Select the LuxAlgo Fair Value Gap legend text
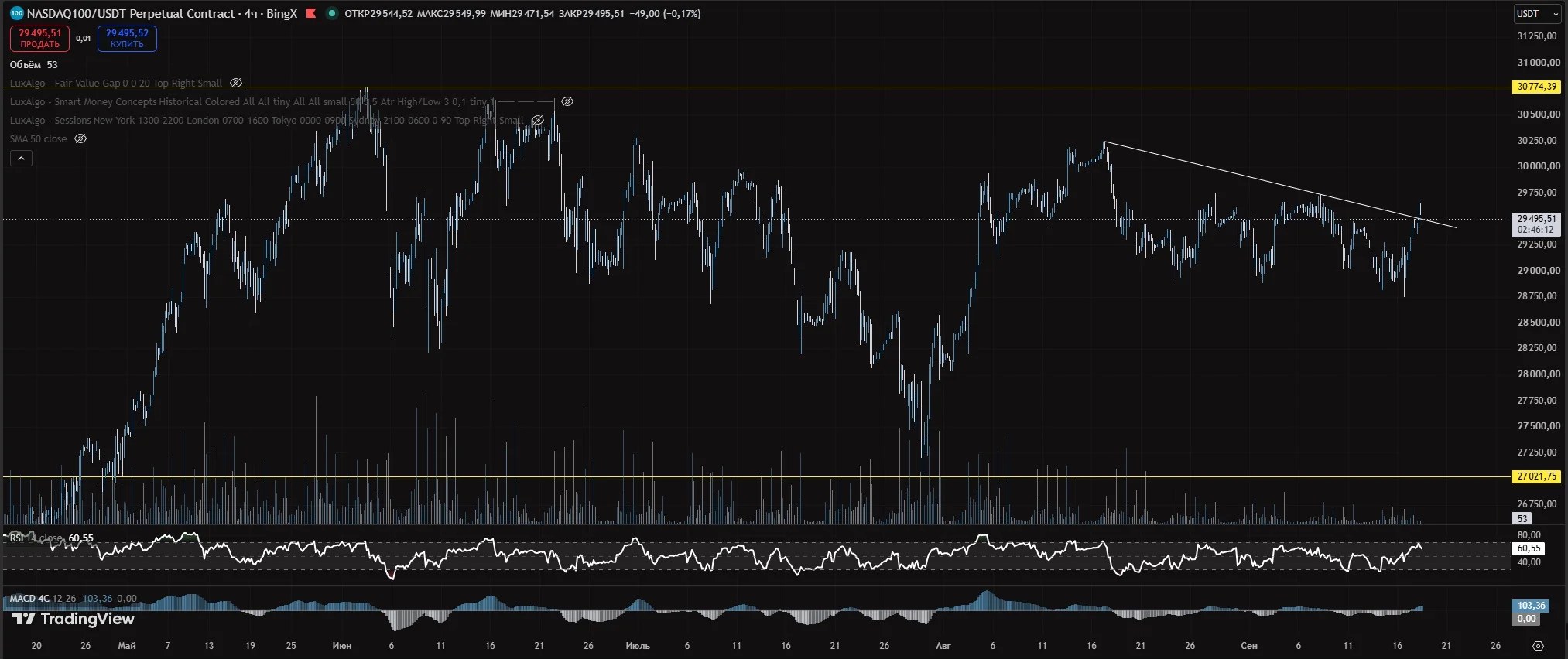The image size is (1568, 659). tap(116, 83)
